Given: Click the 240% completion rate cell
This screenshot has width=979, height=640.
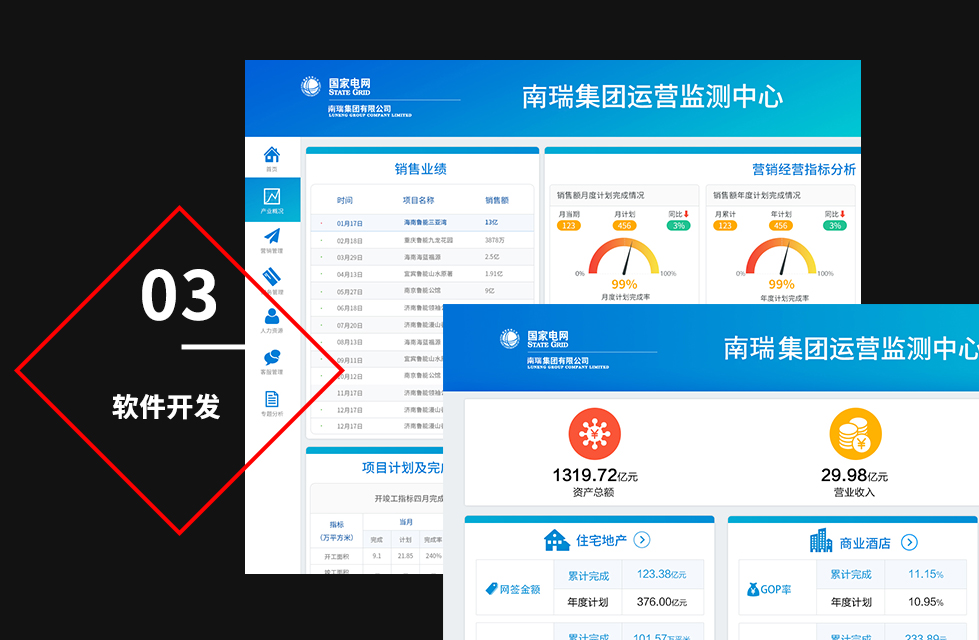Looking at the screenshot, I should [x=433, y=556].
